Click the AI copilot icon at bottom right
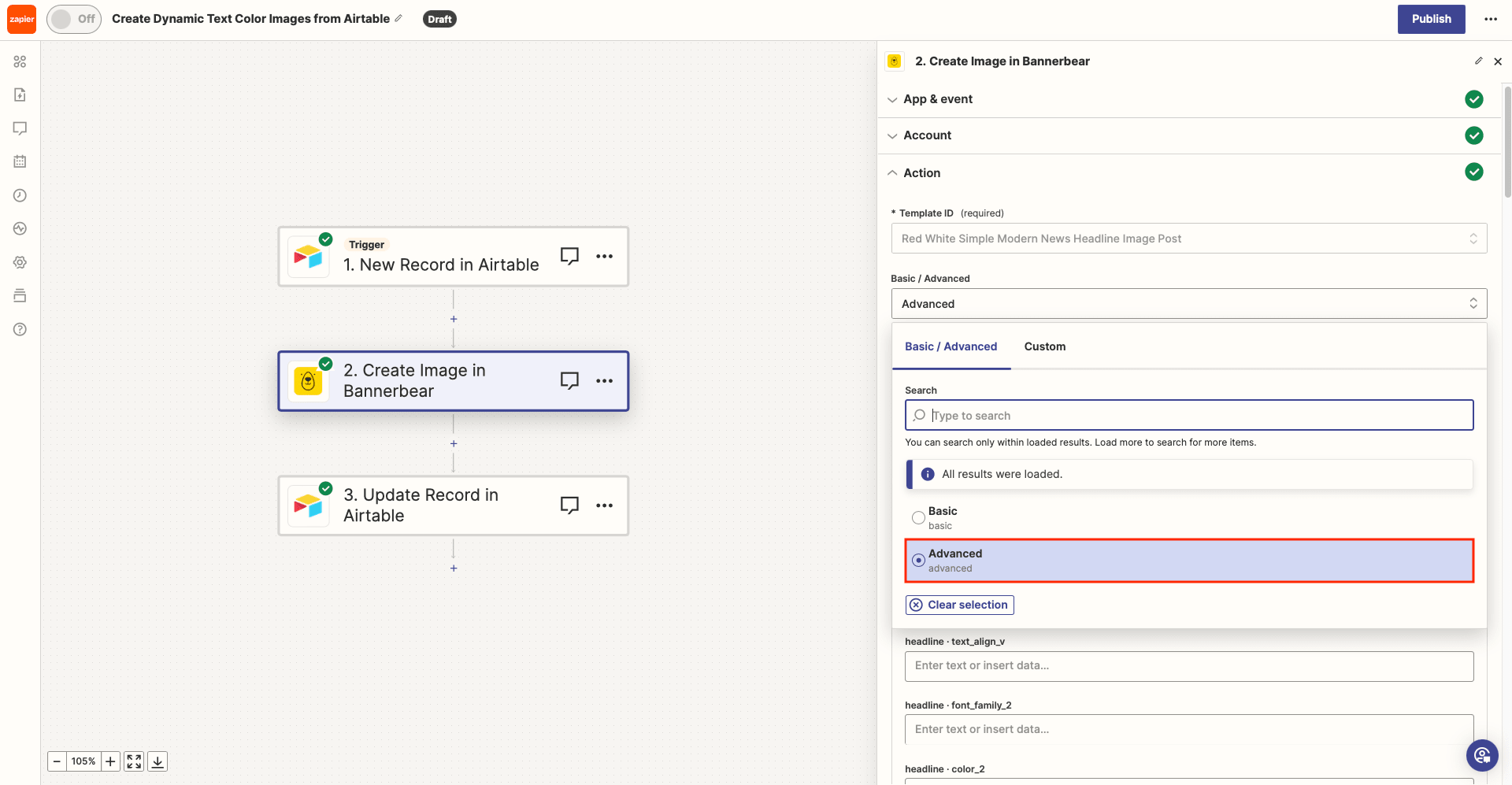The height and width of the screenshot is (785, 1512). tap(1482, 755)
